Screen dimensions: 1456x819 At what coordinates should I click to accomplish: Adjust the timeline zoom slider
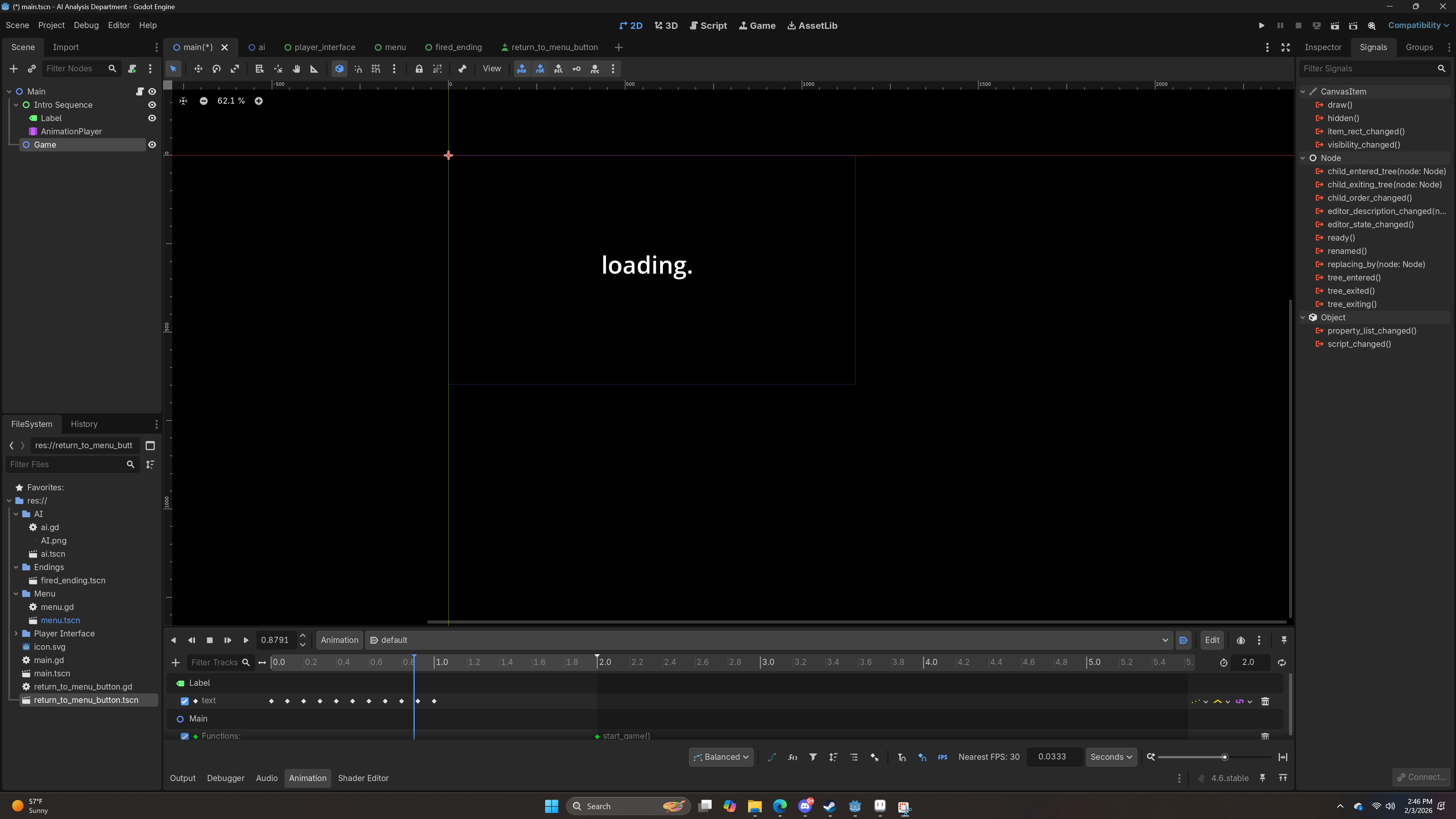(x=1224, y=757)
